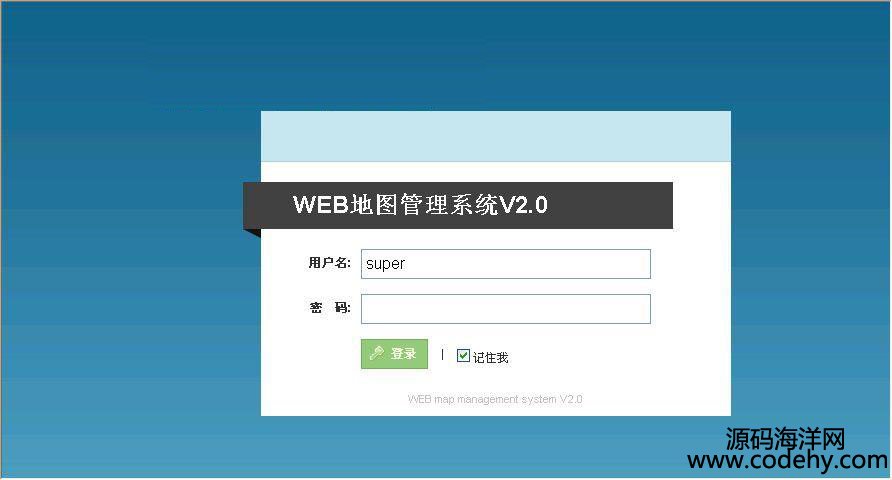Focus the empty 密码 password field
892x480 pixels.
pyautogui.click(x=506, y=309)
